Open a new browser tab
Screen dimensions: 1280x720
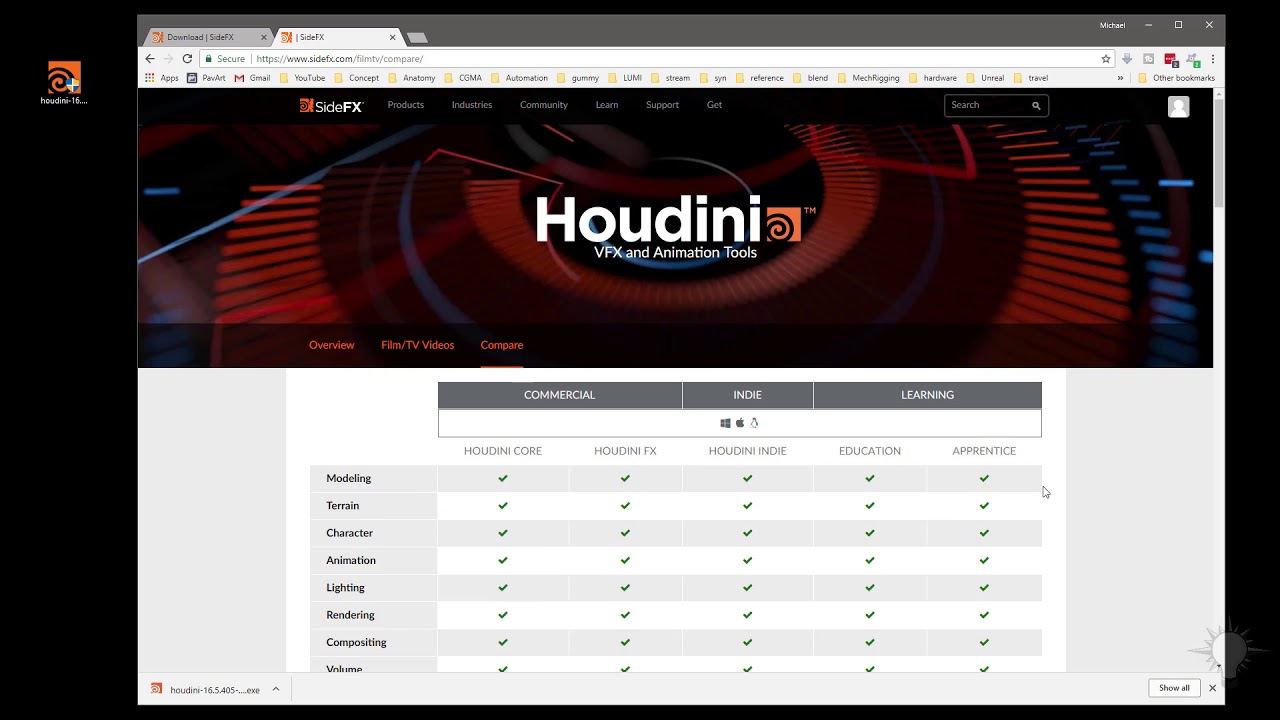pos(417,38)
